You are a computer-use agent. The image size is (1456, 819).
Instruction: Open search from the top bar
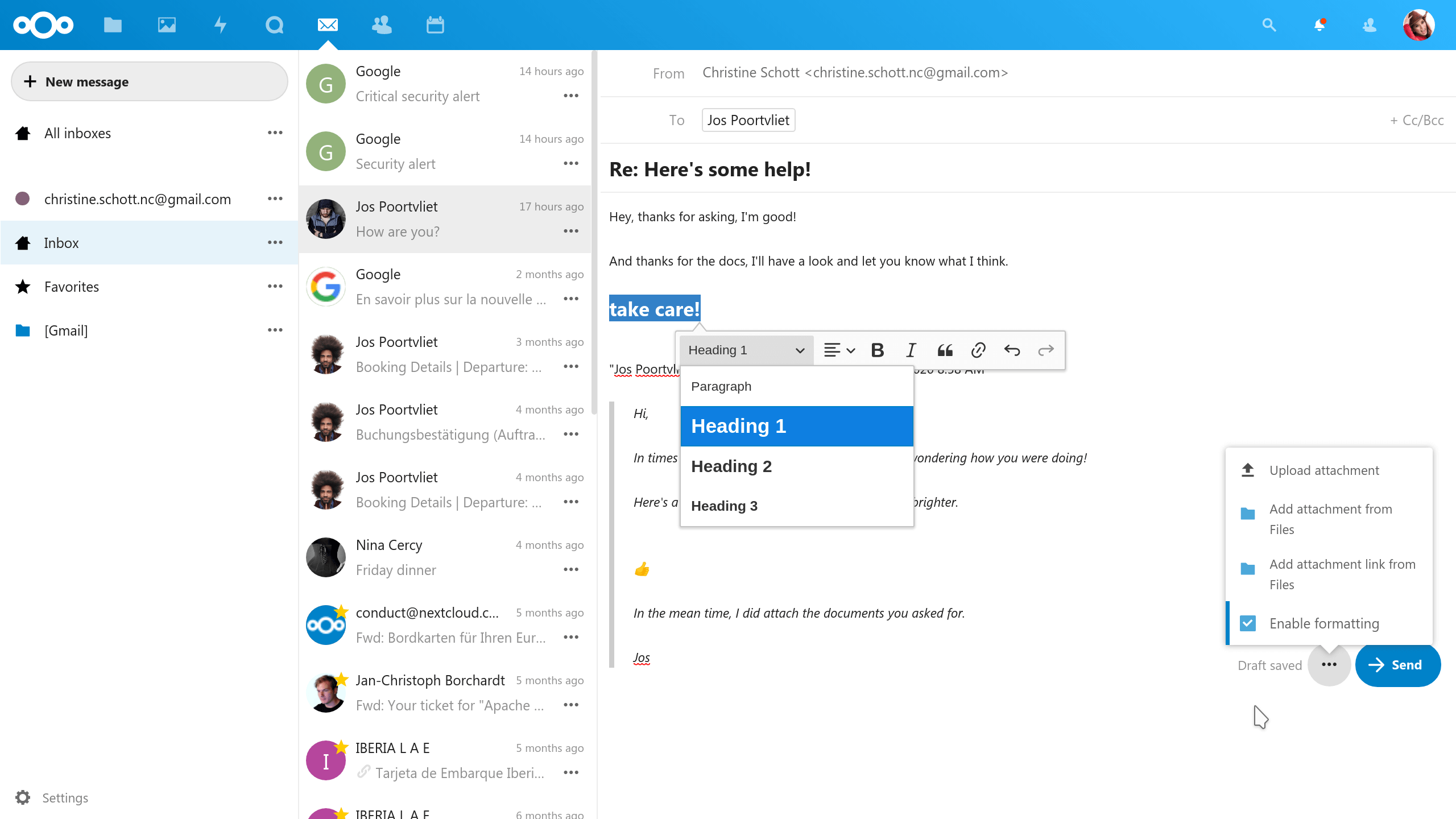(x=1269, y=25)
